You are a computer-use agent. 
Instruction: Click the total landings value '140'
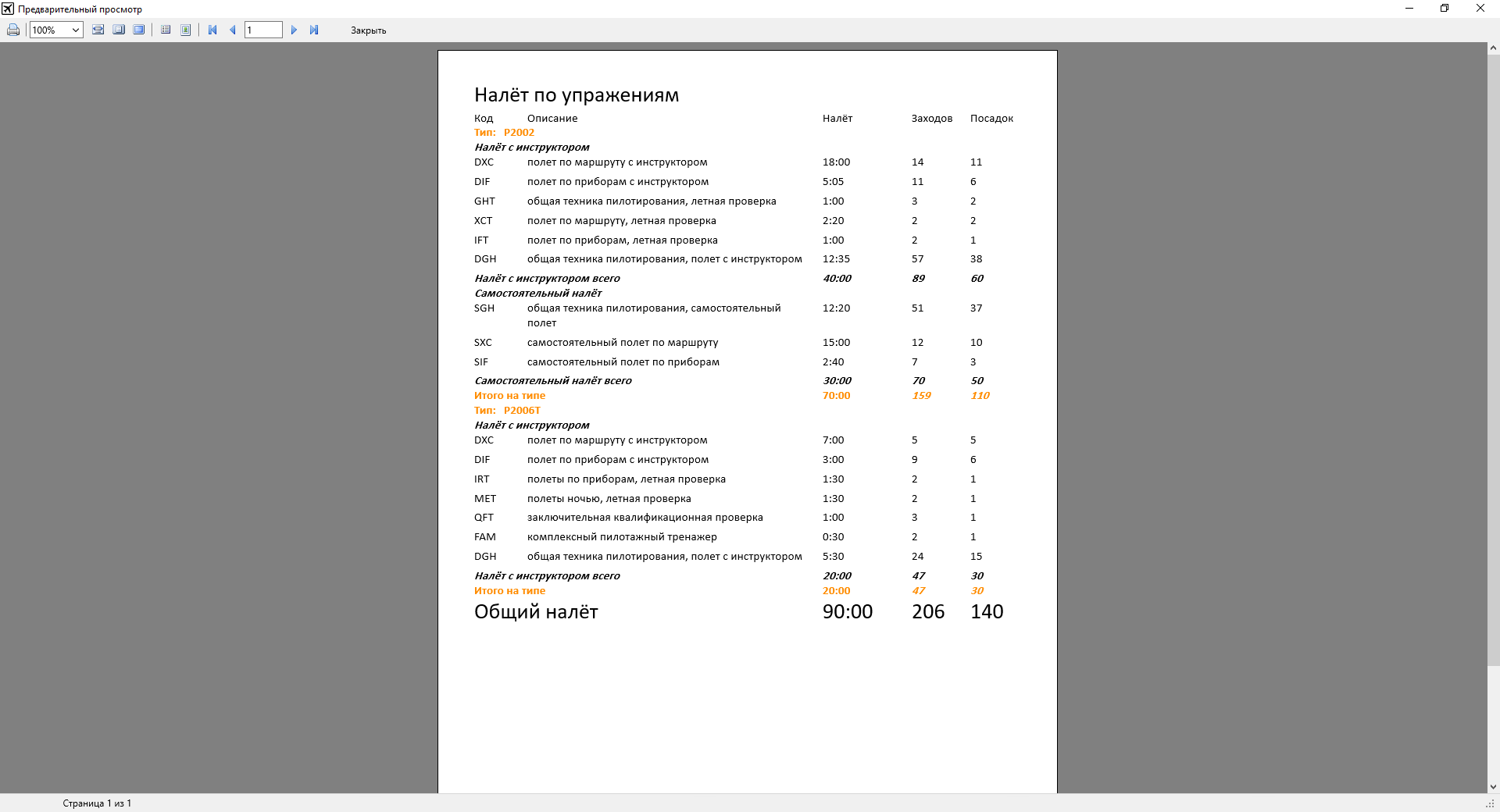click(x=987, y=612)
